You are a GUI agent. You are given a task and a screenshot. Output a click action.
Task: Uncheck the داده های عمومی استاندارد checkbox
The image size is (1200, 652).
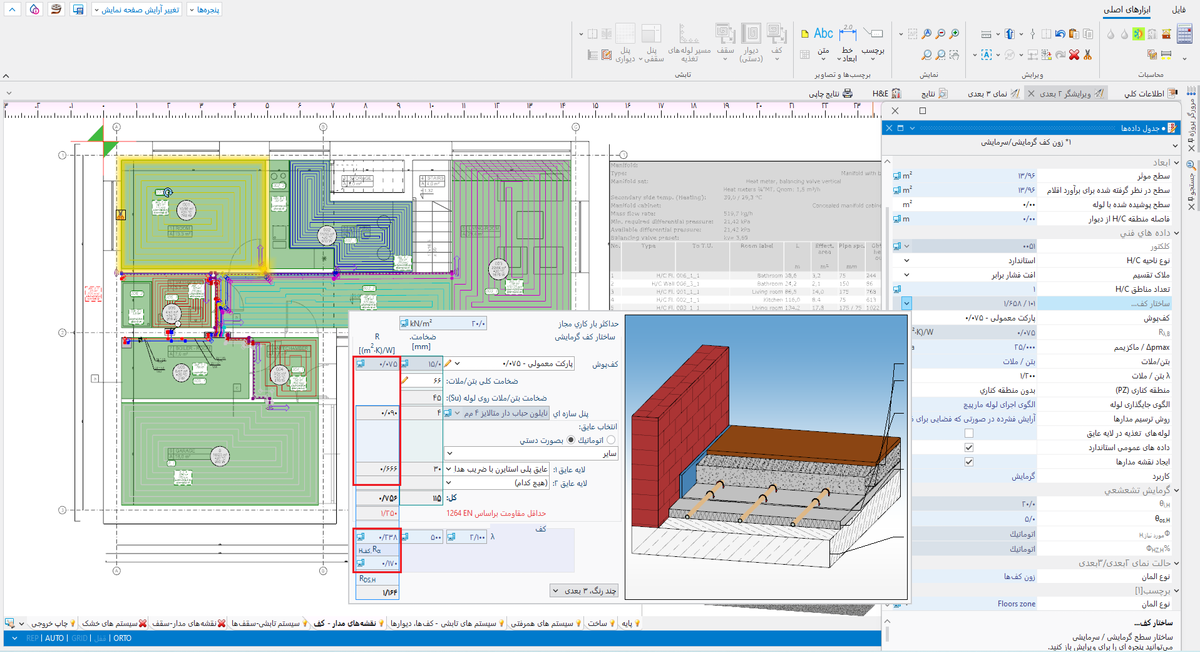point(968,448)
